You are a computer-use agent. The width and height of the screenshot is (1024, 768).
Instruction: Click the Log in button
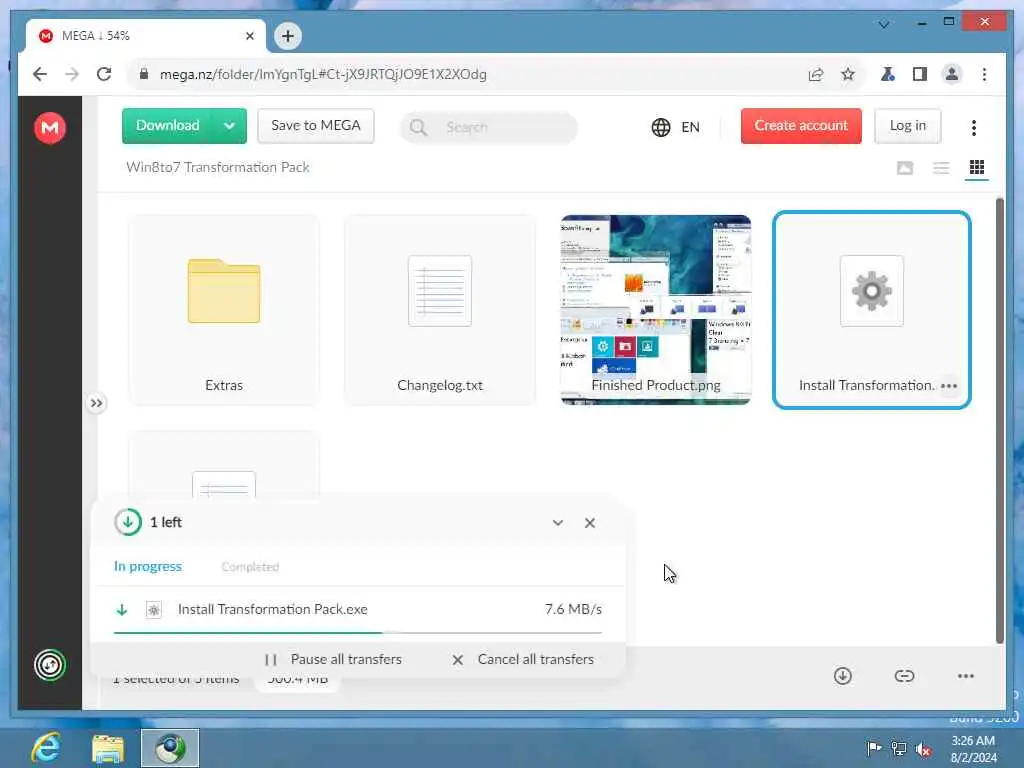coord(908,125)
